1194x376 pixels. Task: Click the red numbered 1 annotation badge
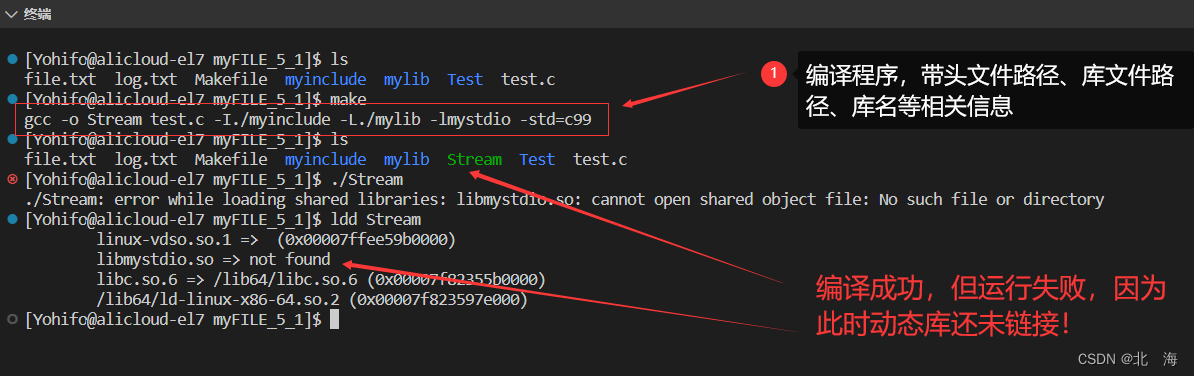pyautogui.click(x=773, y=74)
